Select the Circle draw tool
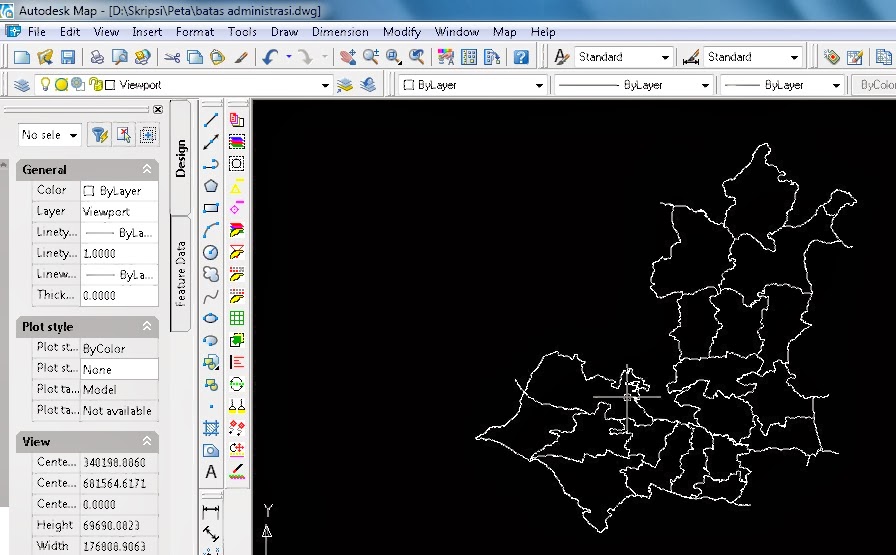This screenshot has width=896, height=555. tap(211, 252)
